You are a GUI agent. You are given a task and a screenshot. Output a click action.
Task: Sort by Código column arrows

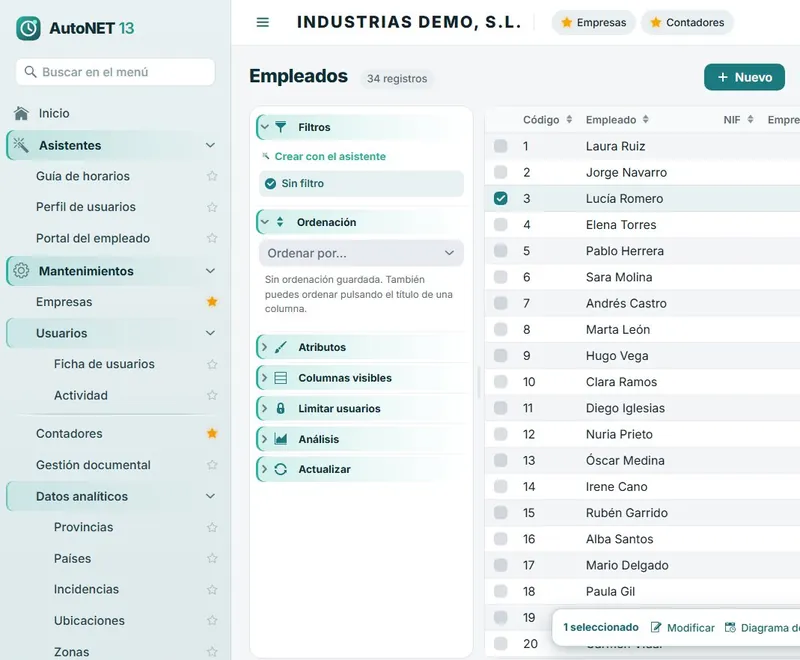click(x=569, y=119)
